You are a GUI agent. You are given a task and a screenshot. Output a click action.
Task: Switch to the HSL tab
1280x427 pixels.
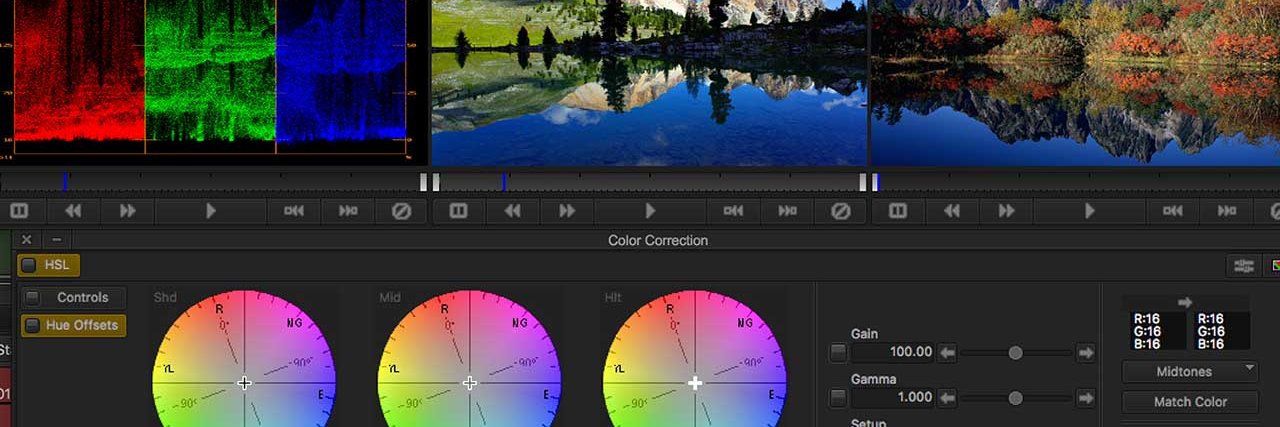[x=56, y=265]
